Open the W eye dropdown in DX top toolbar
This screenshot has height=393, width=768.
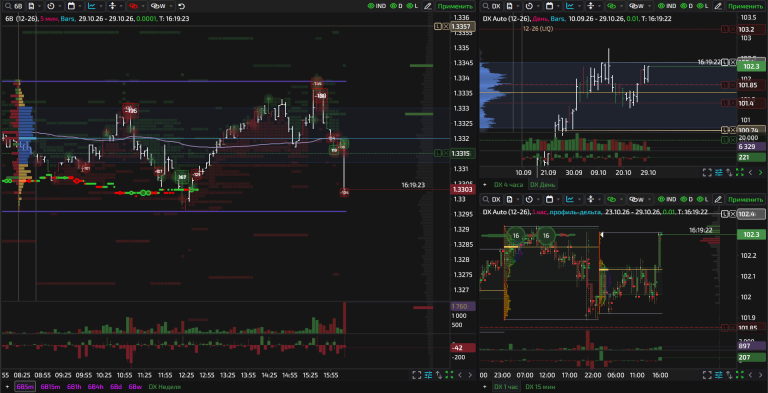(x=642, y=6)
